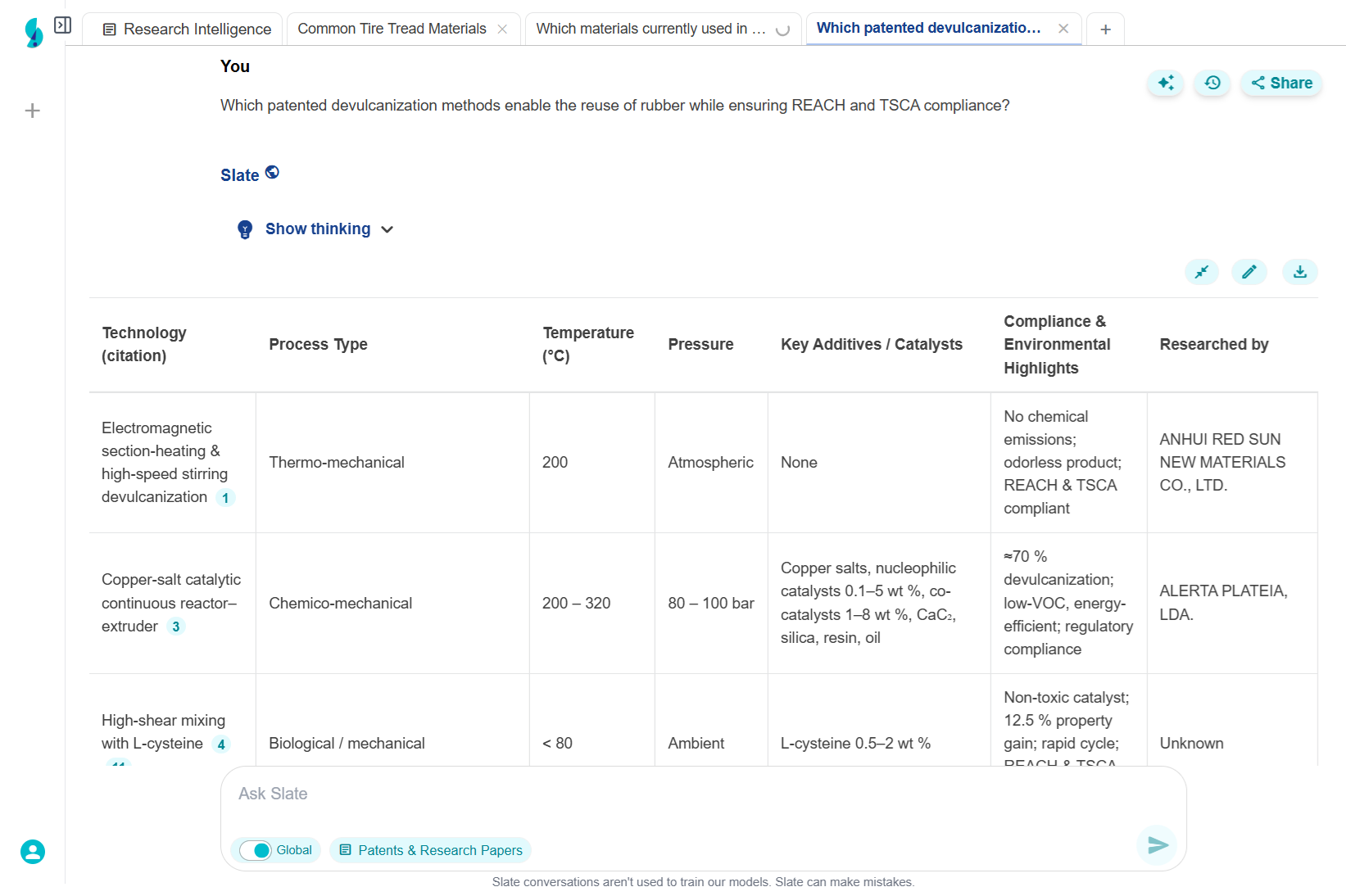This screenshot has height=896, width=1346.
Task: Open Patents & Research Papers source selector
Action: pyautogui.click(x=431, y=850)
